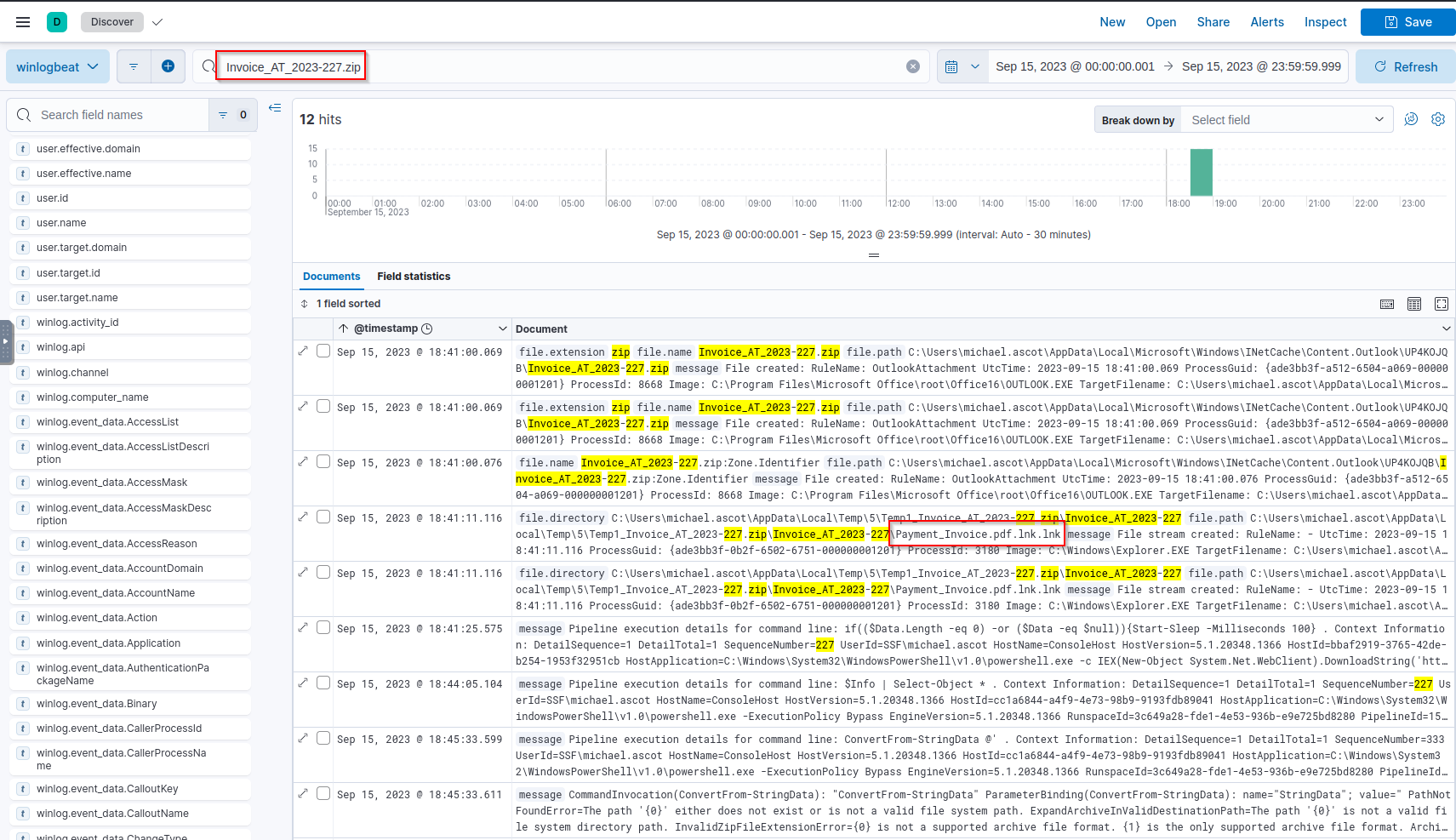Image resolution: width=1456 pixels, height=840 pixels.
Task: Click the Refresh button
Action: (1406, 66)
